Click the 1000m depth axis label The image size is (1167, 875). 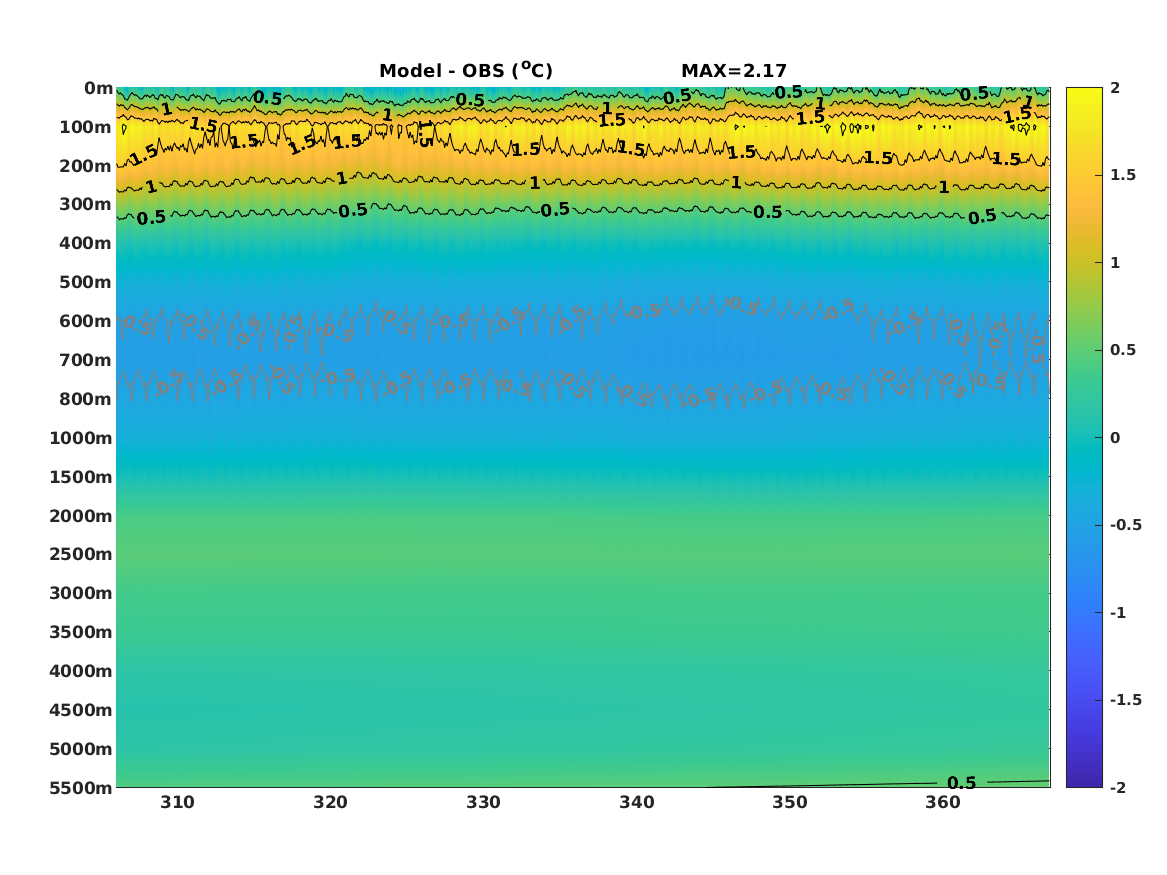click(80, 438)
